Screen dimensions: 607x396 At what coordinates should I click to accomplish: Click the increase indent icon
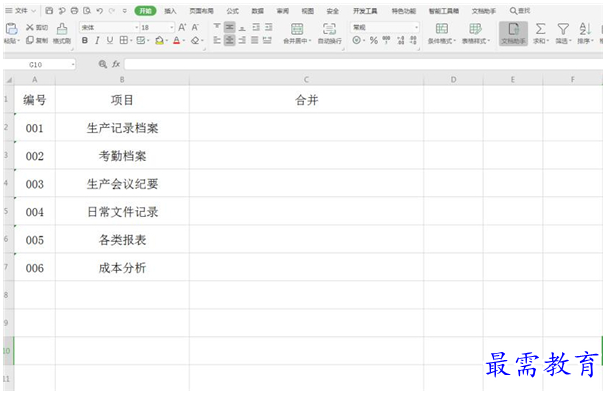tap(268, 27)
